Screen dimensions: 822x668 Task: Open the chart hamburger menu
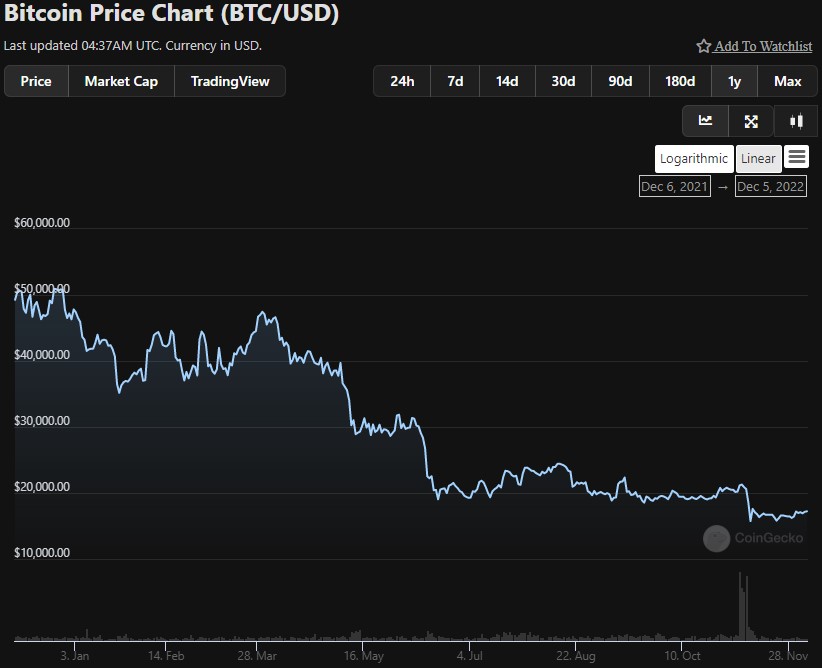click(x=796, y=157)
